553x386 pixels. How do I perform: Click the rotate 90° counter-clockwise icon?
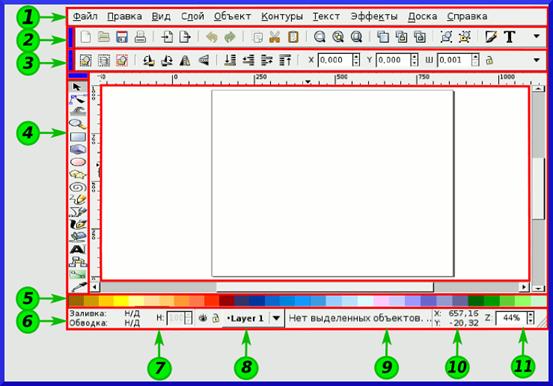[x=148, y=60]
